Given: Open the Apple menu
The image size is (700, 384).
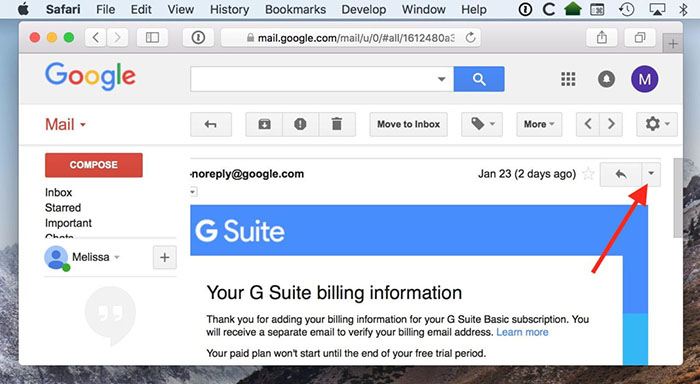Looking at the screenshot, I should [23, 9].
